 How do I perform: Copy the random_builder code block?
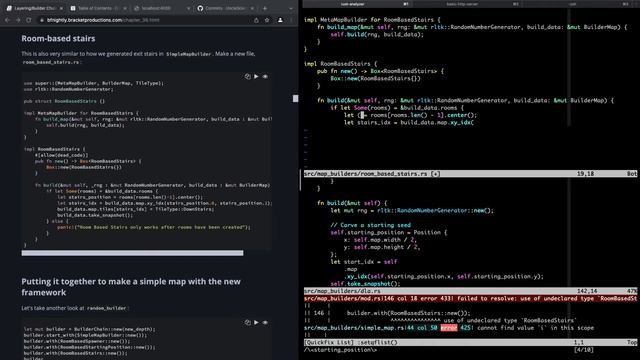247,322
